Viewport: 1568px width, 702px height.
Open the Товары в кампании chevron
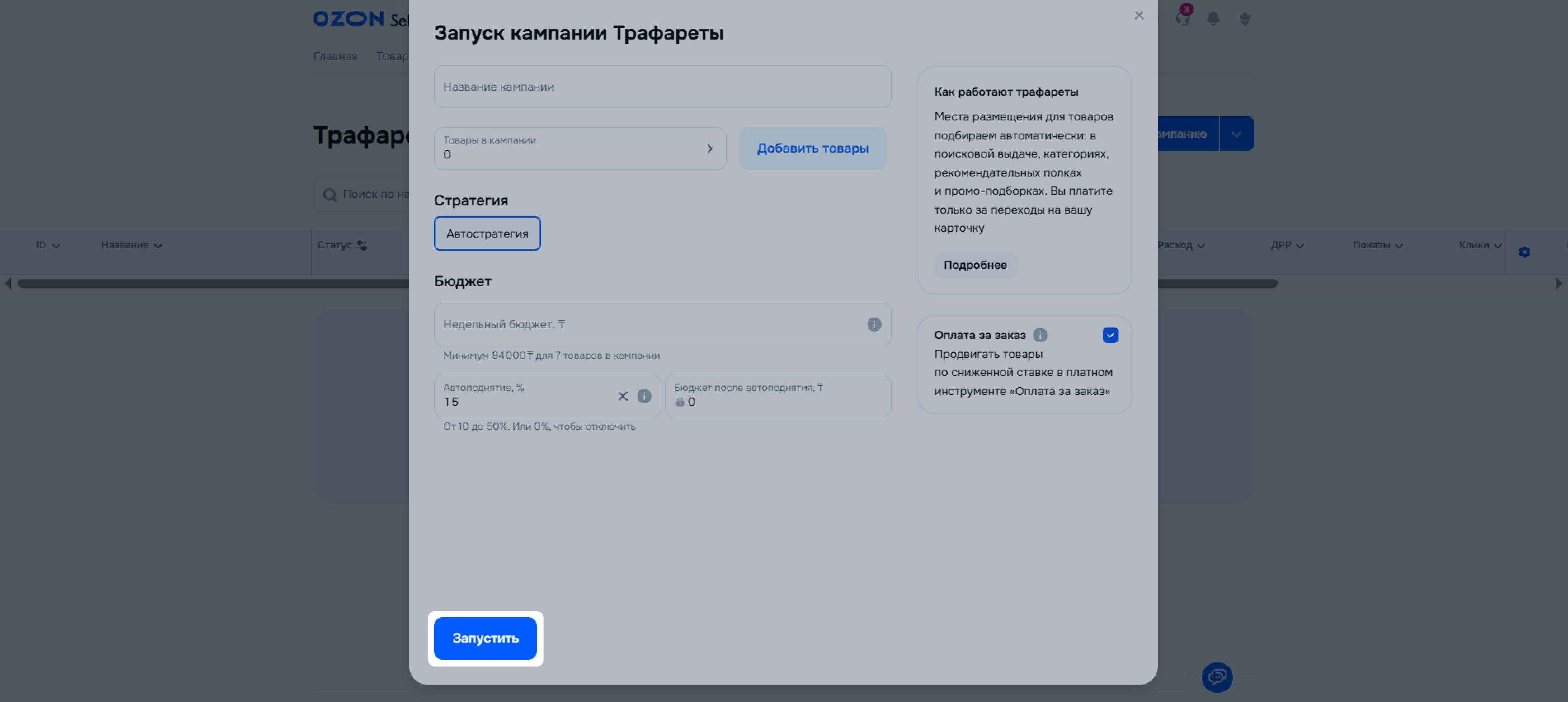(709, 148)
